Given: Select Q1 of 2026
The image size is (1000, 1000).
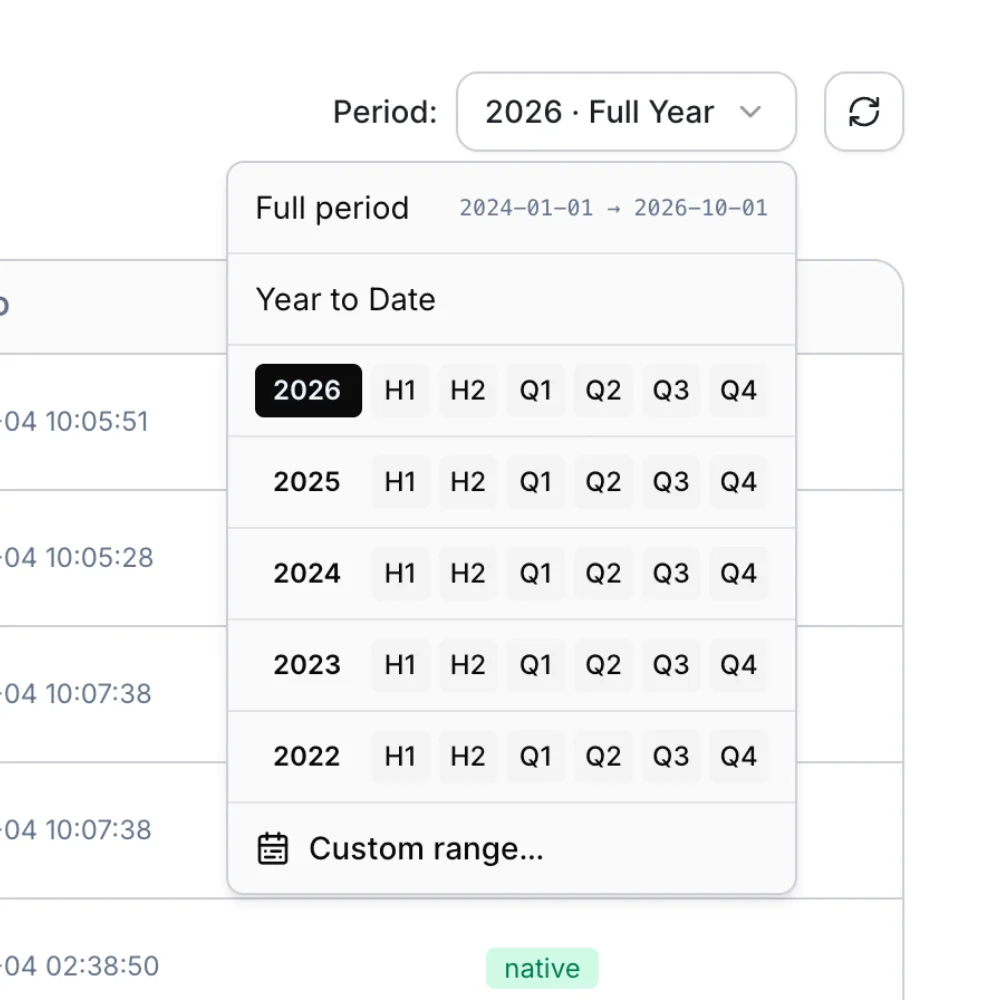Looking at the screenshot, I should coord(536,390).
